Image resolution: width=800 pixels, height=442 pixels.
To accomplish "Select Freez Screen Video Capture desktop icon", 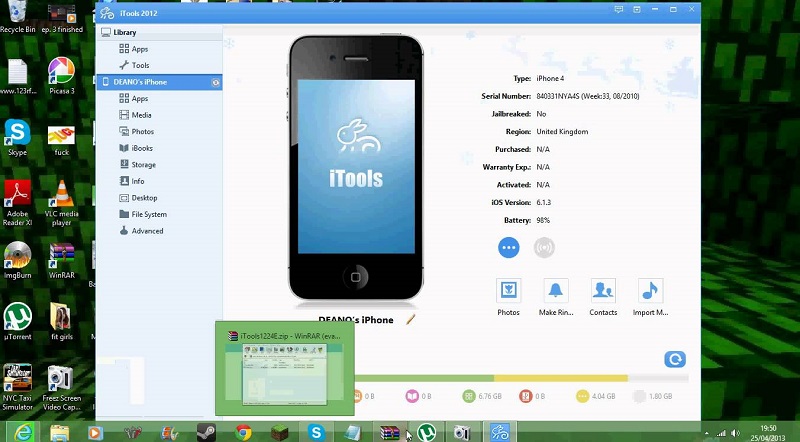I will click(x=62, y=387).
